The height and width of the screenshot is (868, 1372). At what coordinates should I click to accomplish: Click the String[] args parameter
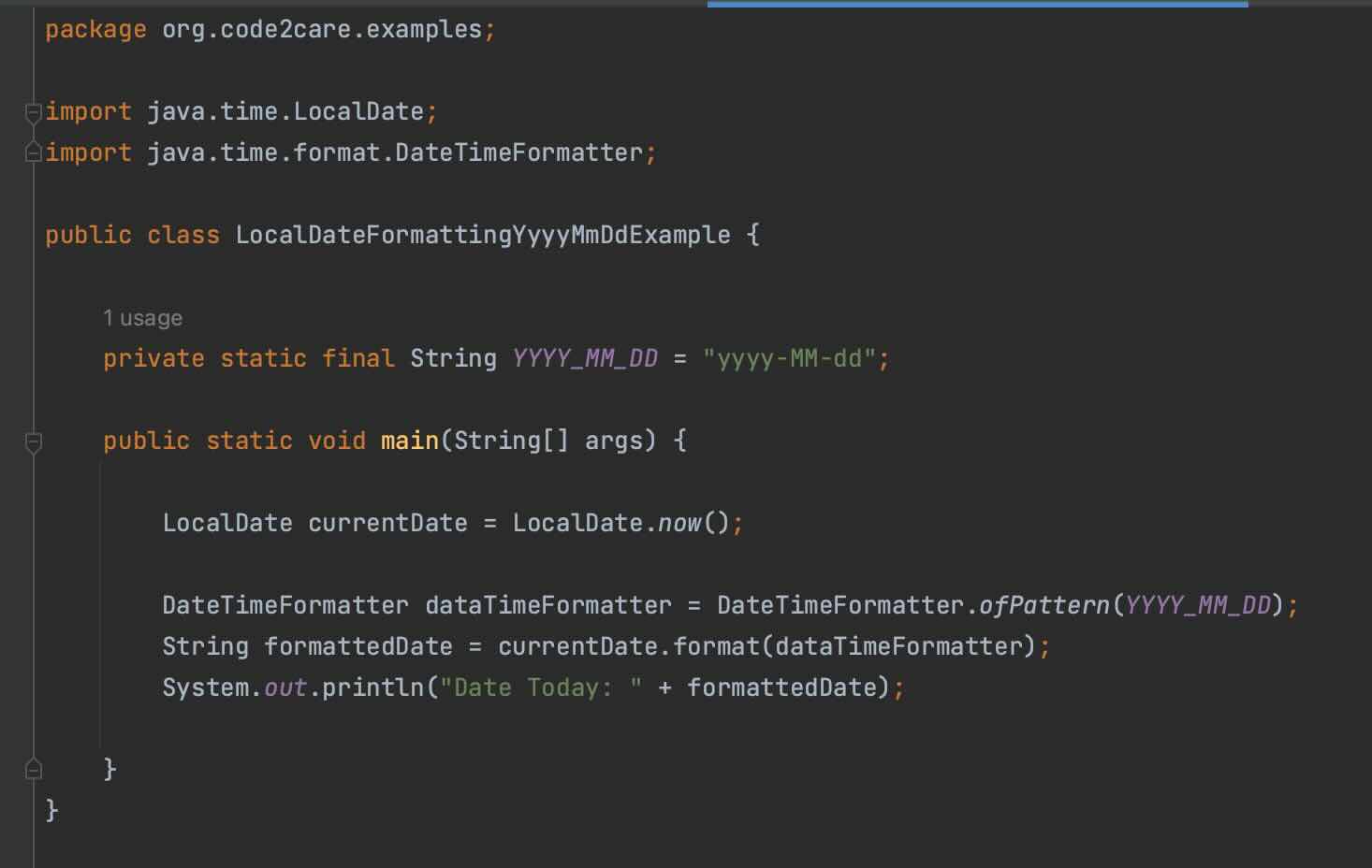coord(552,440)
